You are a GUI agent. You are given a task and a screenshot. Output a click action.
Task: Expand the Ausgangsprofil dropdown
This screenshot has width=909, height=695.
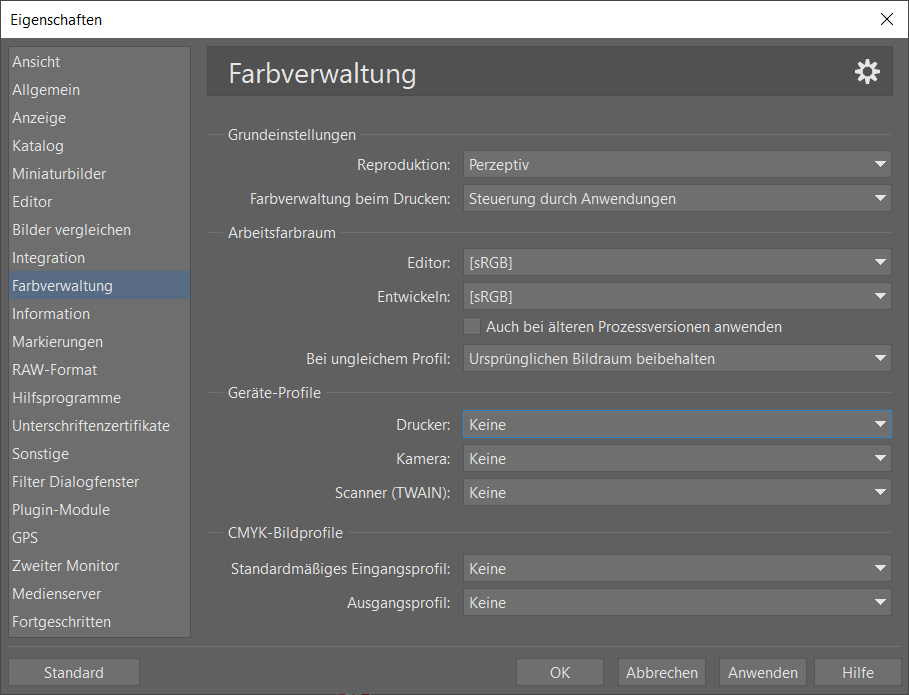(676, 603)
